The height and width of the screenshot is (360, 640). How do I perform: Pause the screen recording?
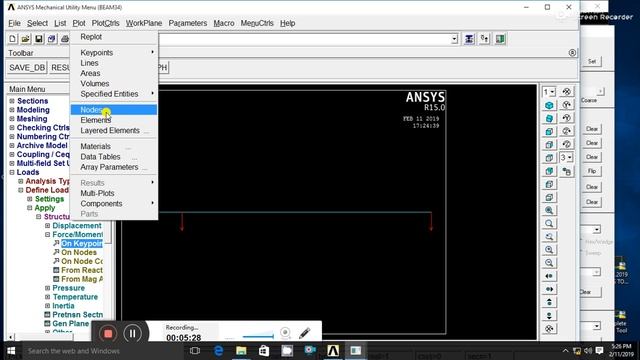point(132,333)
